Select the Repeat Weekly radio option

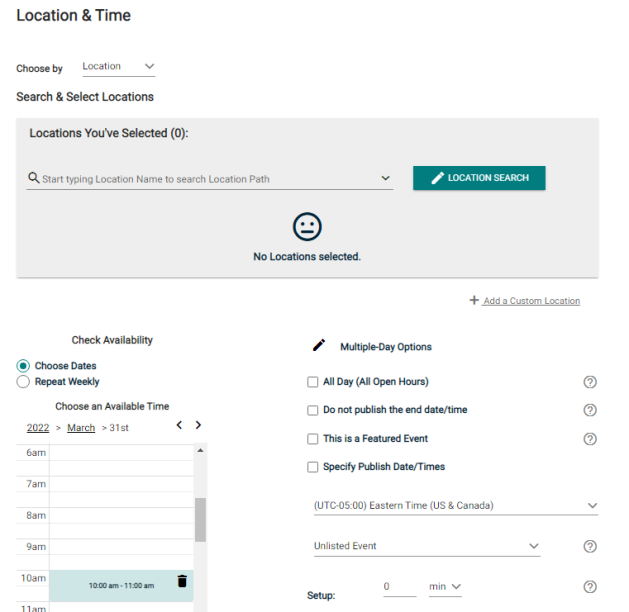coord(23,381)
